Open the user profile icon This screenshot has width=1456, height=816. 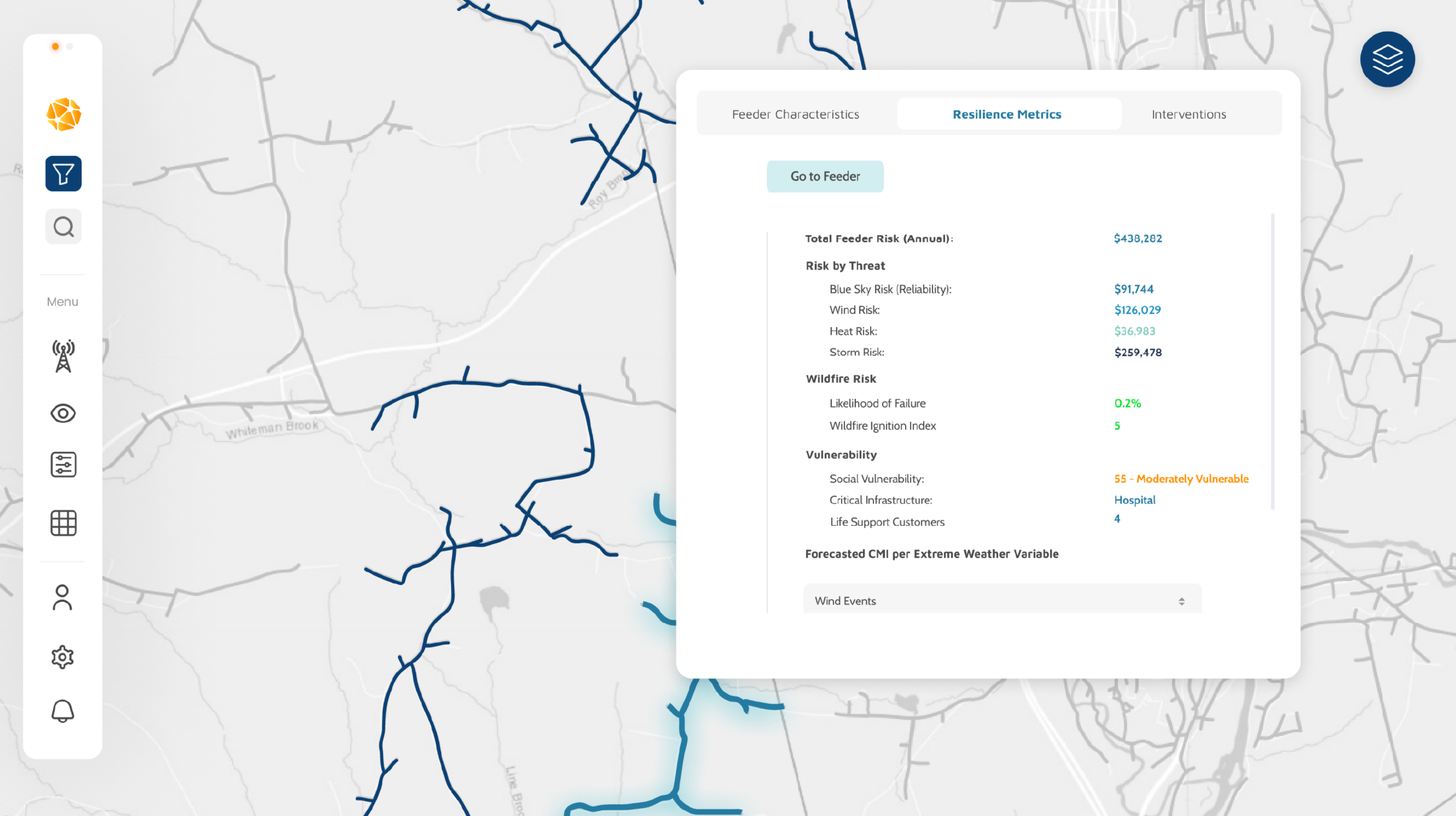click(62, 598)
